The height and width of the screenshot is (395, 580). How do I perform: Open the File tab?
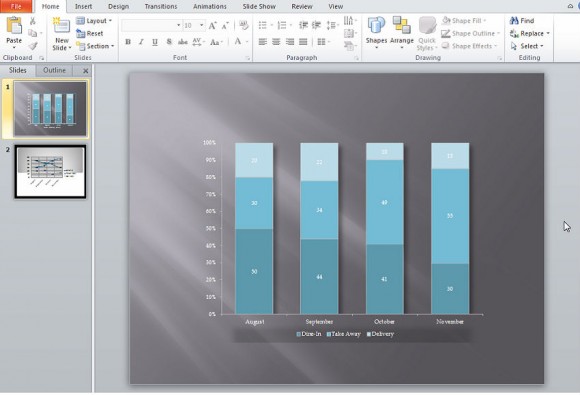coord(16,6)
